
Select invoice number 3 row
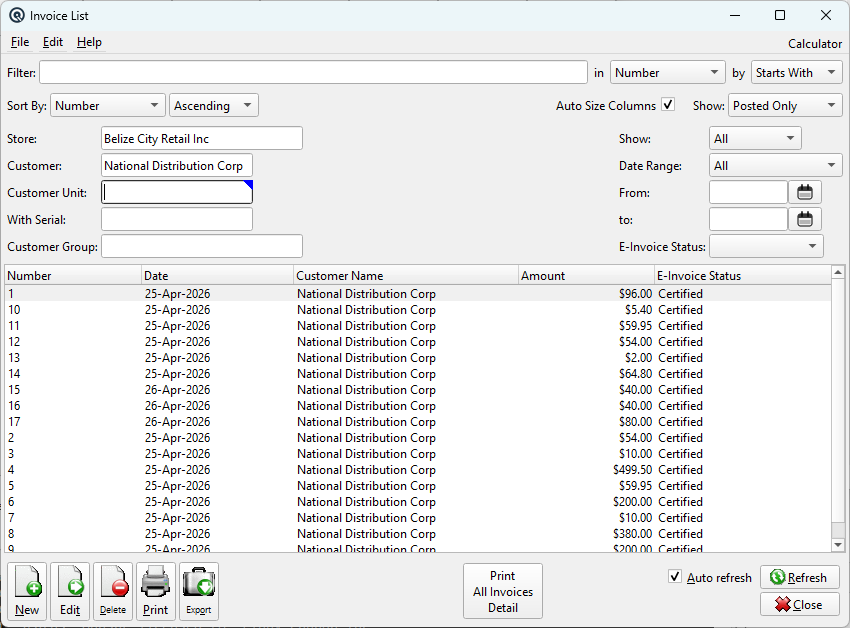[417, 453]
